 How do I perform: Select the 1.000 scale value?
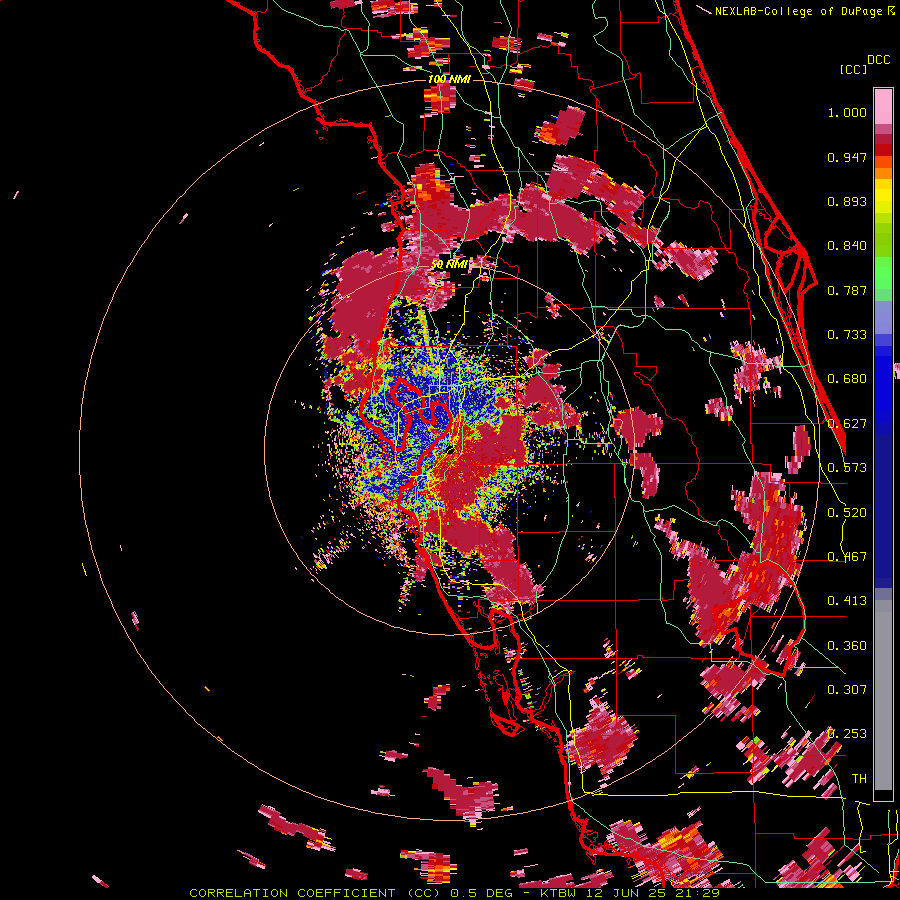coord(847,112)
